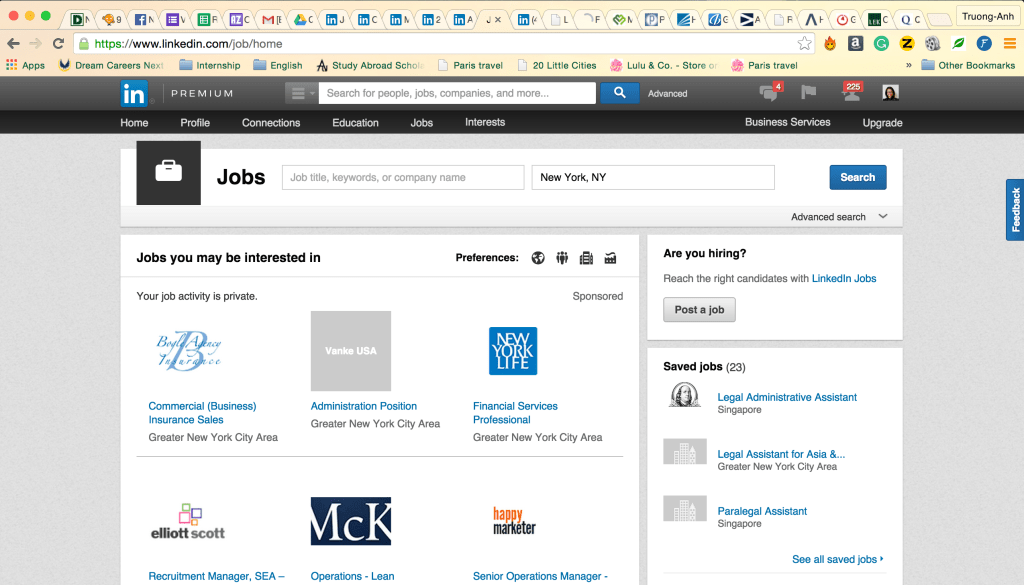Open the English bookmarks folder

click(278, 65)
